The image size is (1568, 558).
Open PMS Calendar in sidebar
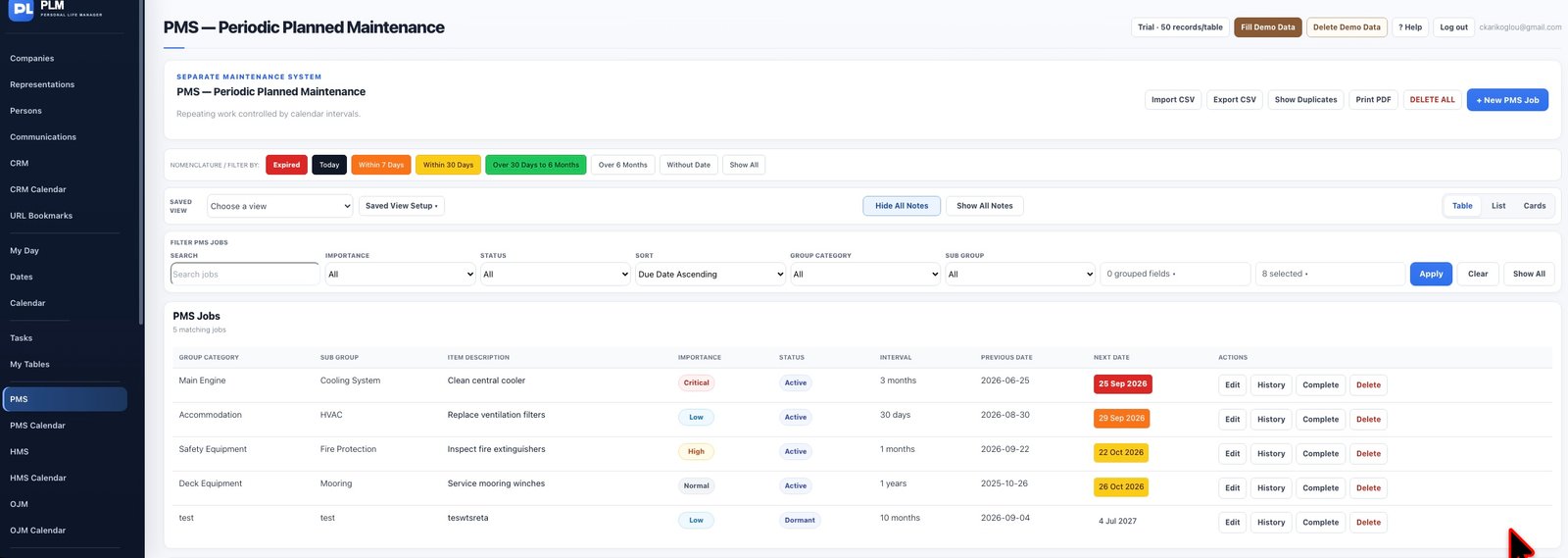(x=38, y=426)
